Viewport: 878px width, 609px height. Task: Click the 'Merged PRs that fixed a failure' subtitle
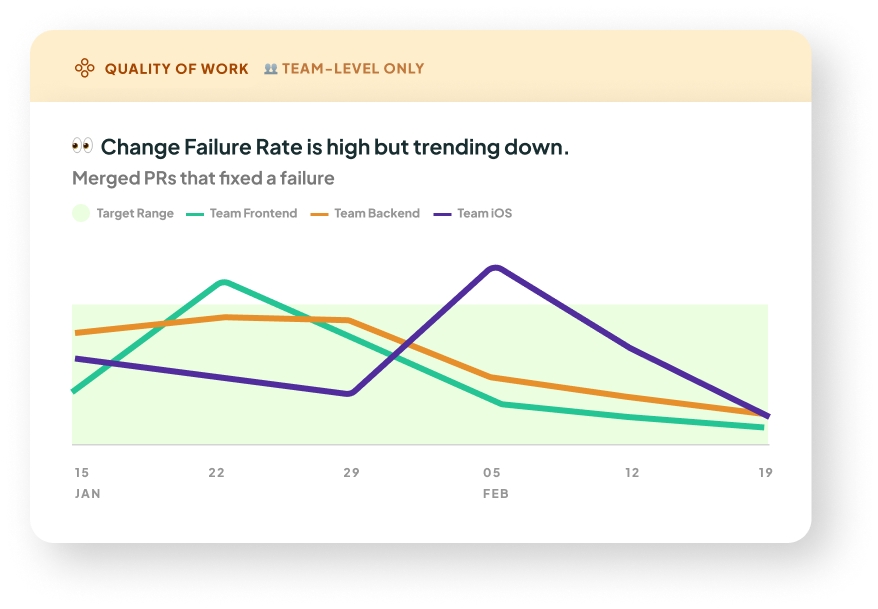point(203,178)
